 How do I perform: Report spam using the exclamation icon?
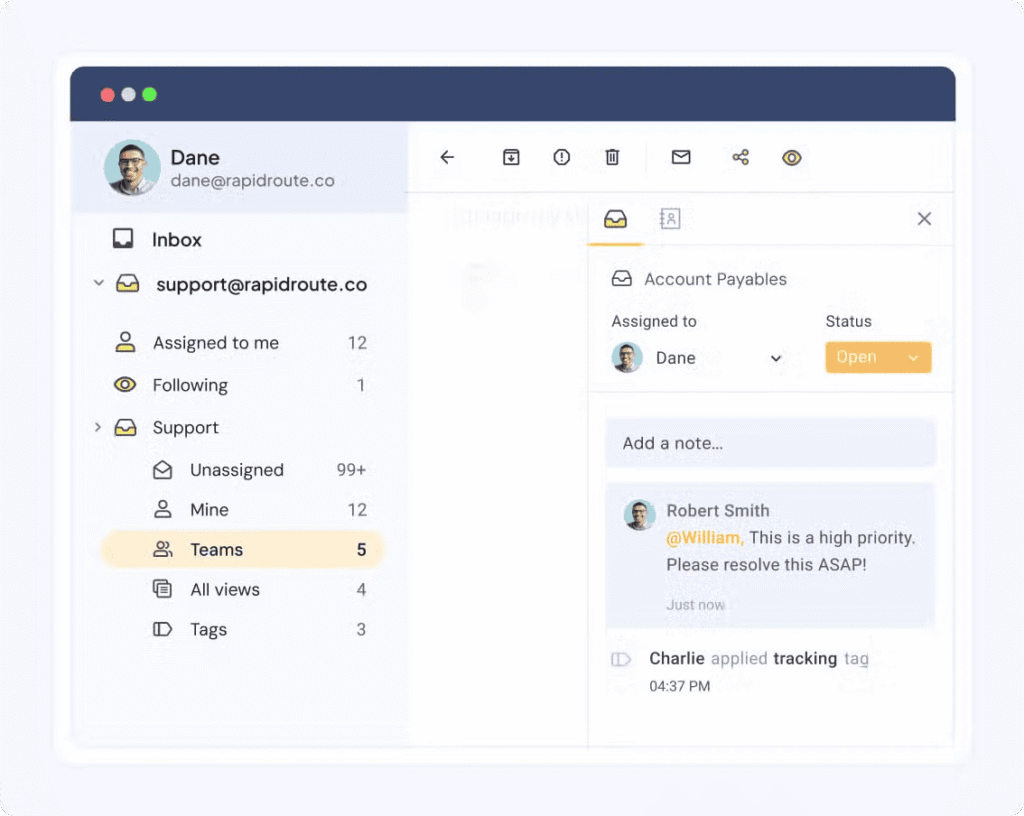click(561, 157)
